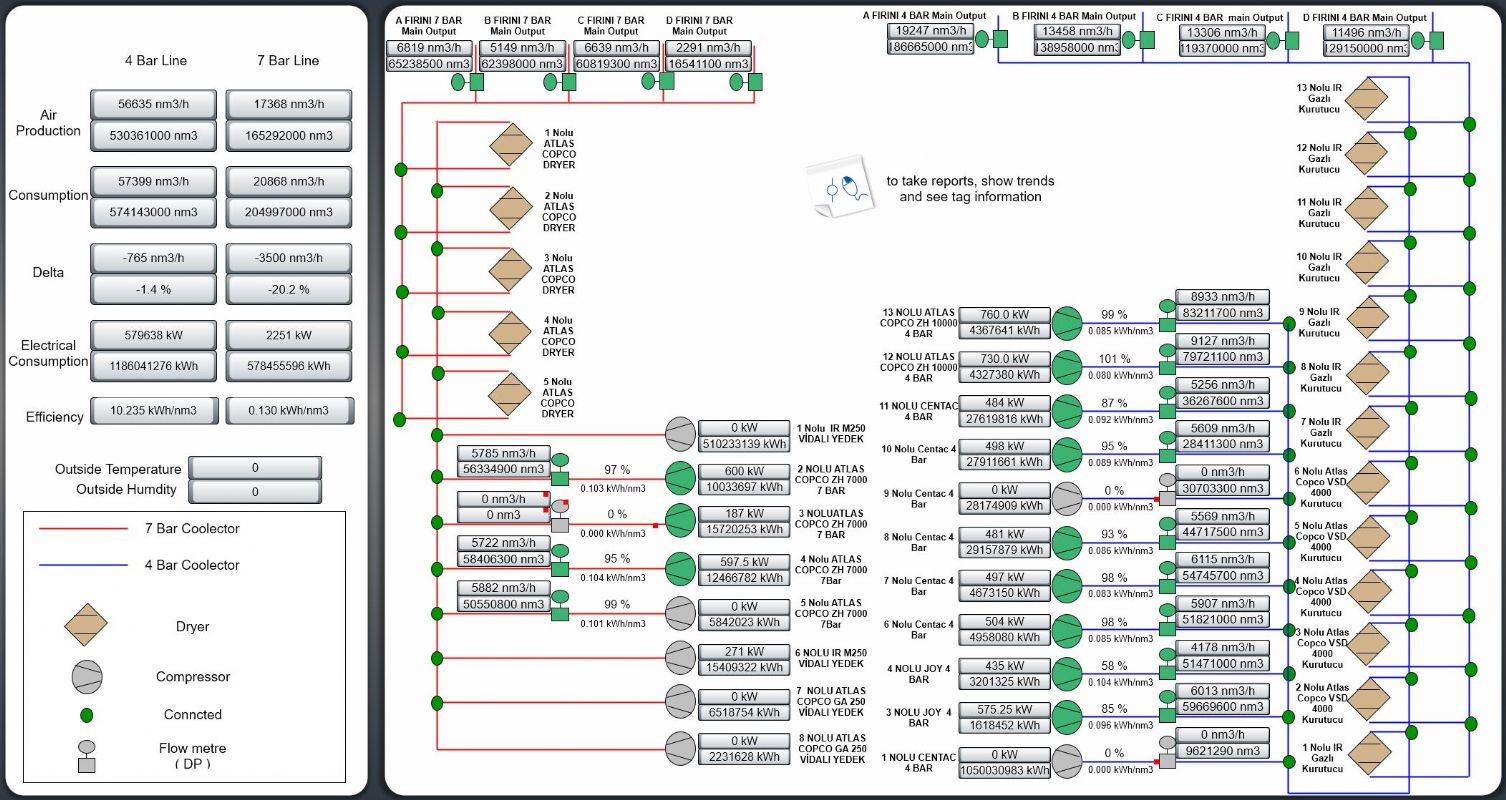1506x800 pixels.
Task: Select the D FIRINI 4 BAR Main Output flow meter
Action: tap(1428, 40)
